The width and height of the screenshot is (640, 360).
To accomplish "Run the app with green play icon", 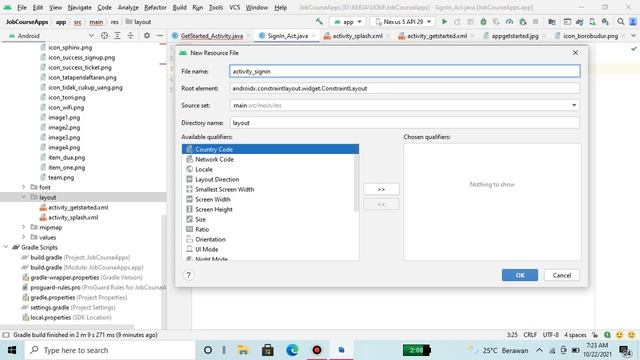I will point(444,22).
